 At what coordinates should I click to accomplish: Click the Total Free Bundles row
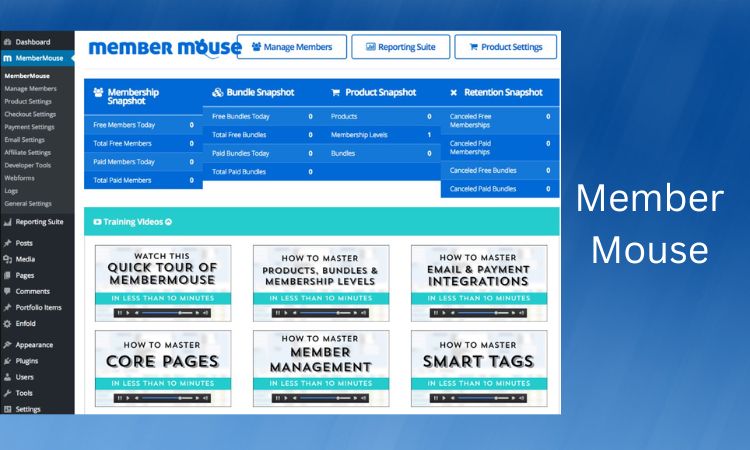(262, 135)
